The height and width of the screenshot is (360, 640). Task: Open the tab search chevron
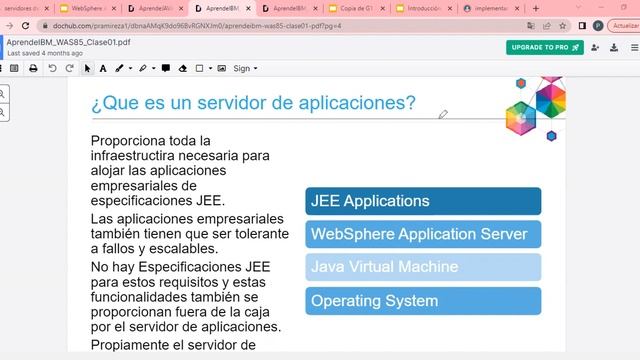click(x=578, y=8)
